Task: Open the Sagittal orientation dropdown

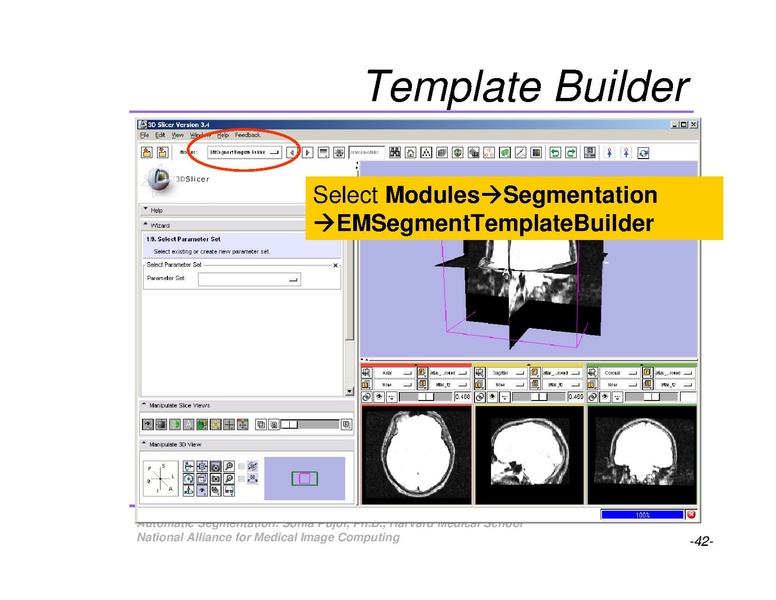Action: tap(506, 373)
